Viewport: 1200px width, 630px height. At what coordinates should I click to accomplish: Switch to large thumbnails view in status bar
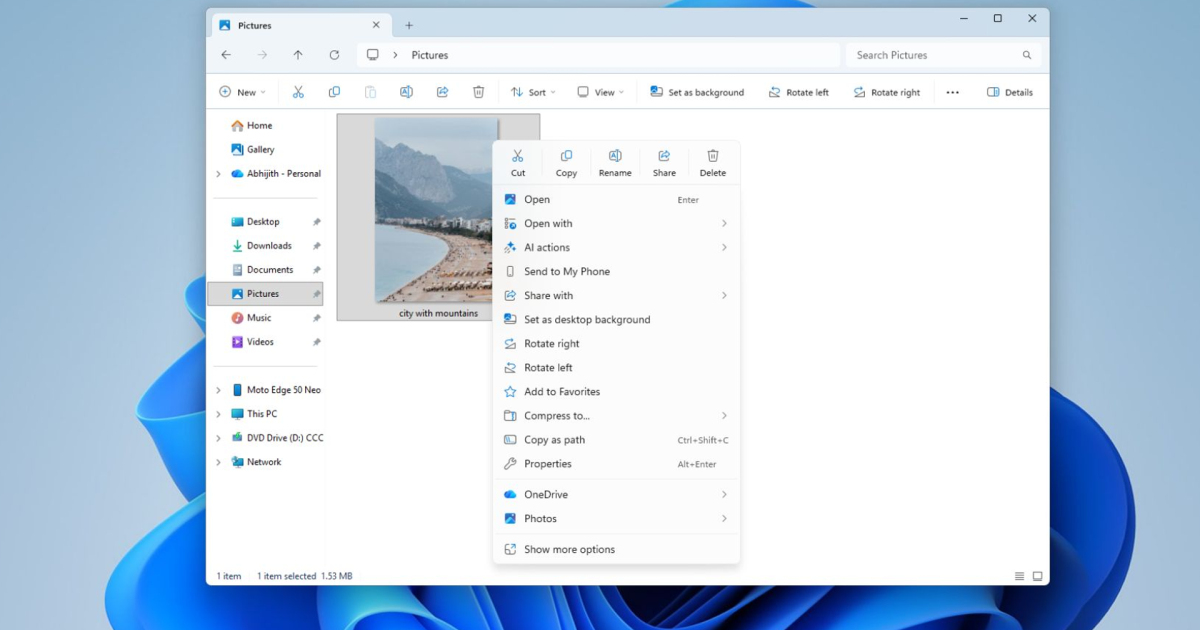coord(1037,576)
